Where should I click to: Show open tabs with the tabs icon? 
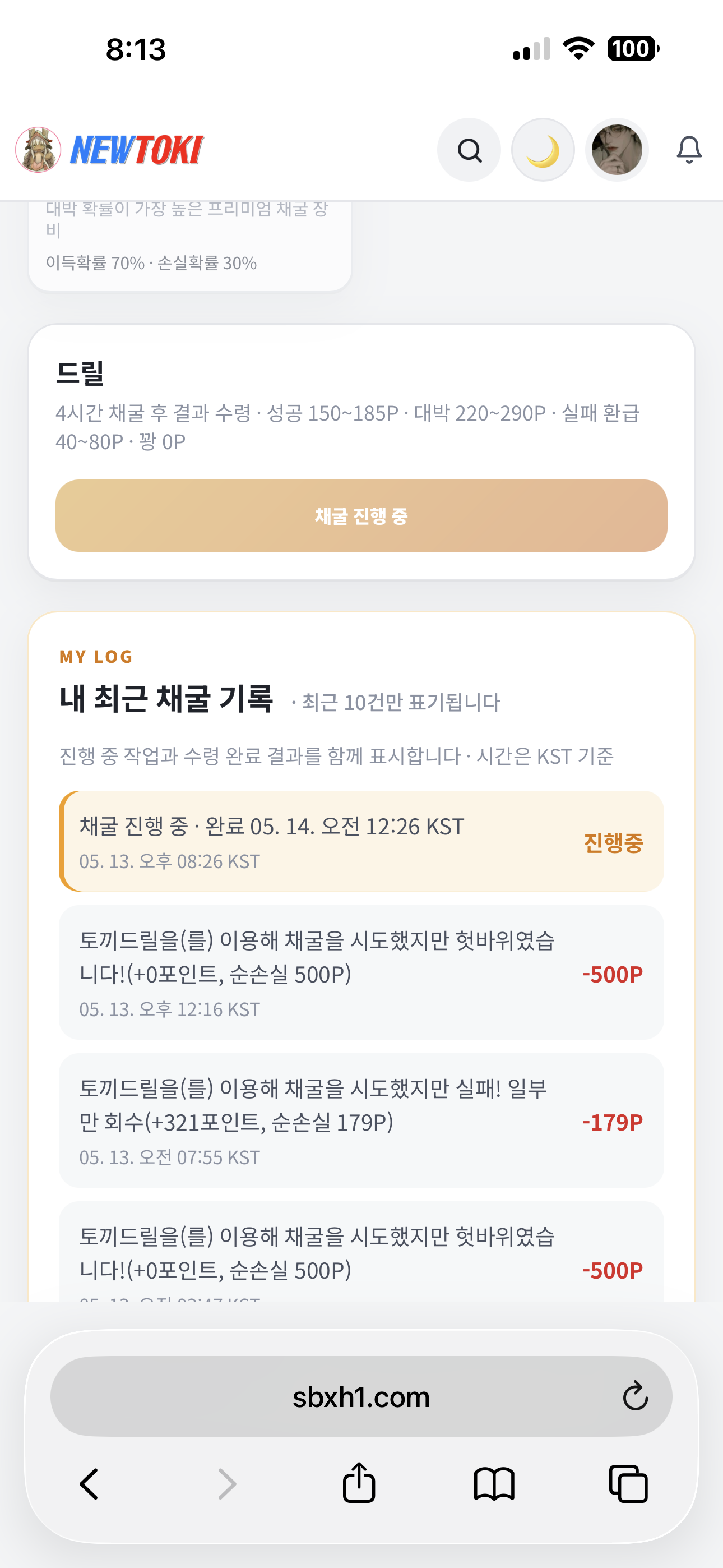pyautogui.click(x=628, y=1484)
